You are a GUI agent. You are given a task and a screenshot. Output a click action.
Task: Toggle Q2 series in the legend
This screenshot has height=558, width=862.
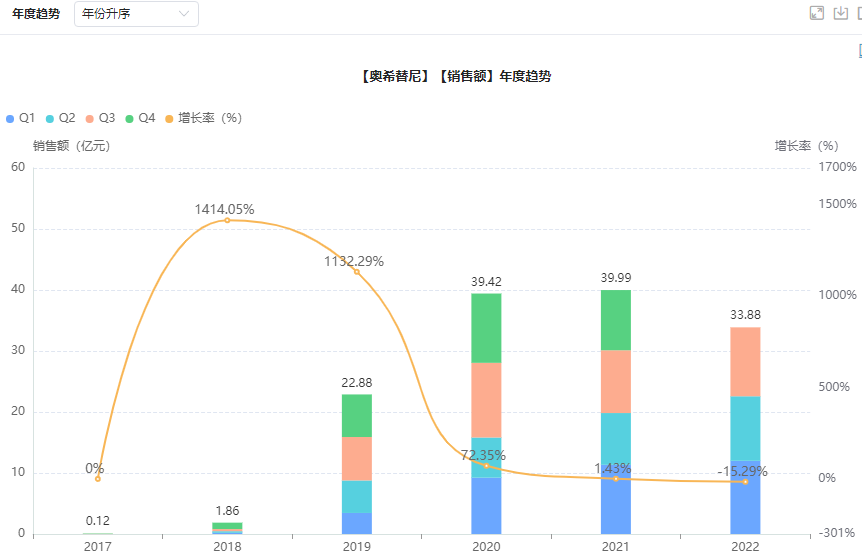click(x=61, y=118)
